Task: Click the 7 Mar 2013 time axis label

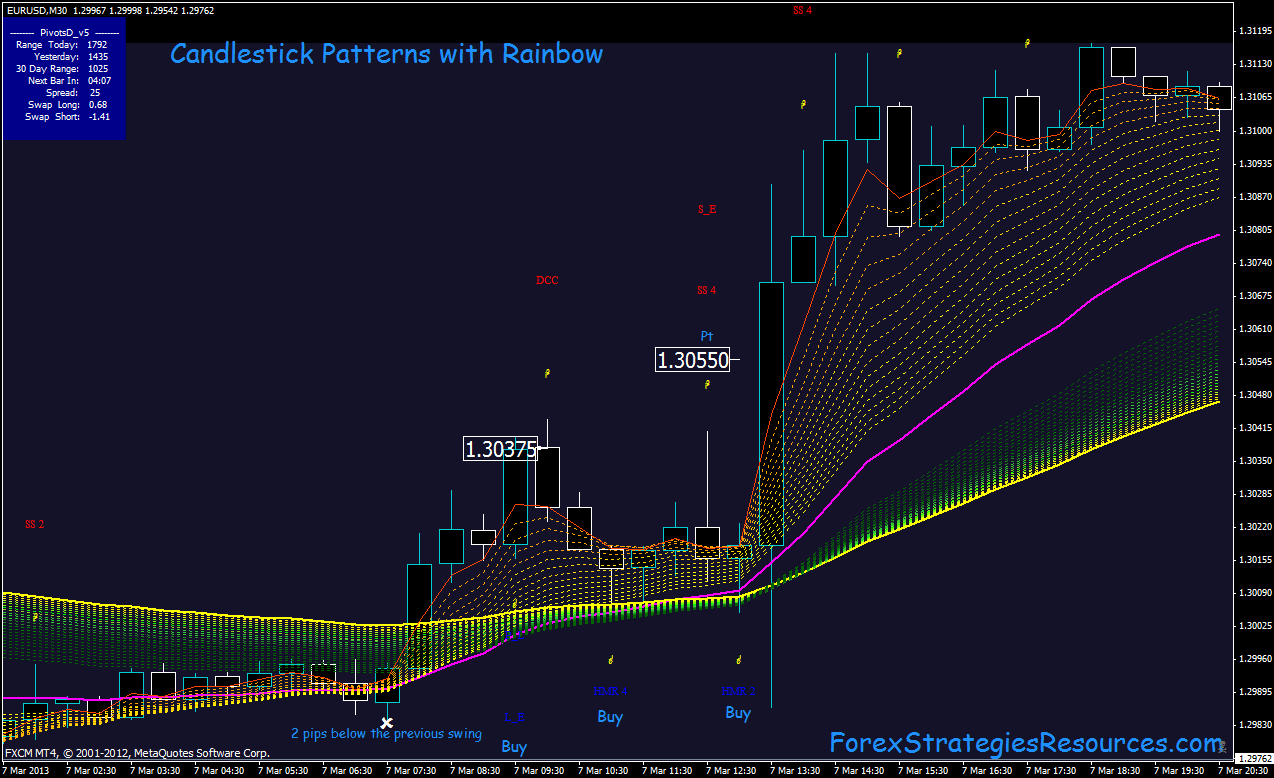Action: (27, 771)
